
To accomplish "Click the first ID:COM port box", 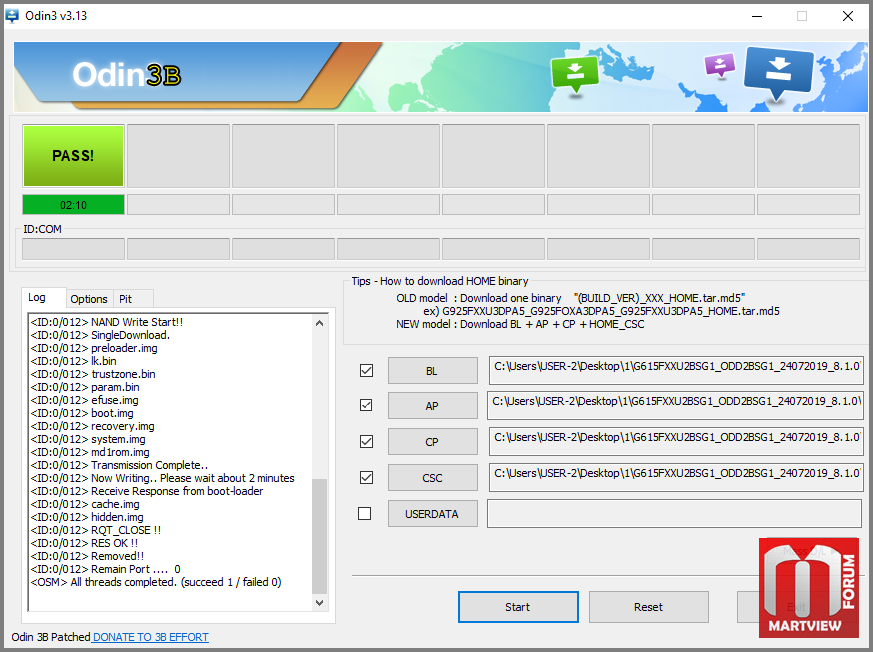I will 73,249.
